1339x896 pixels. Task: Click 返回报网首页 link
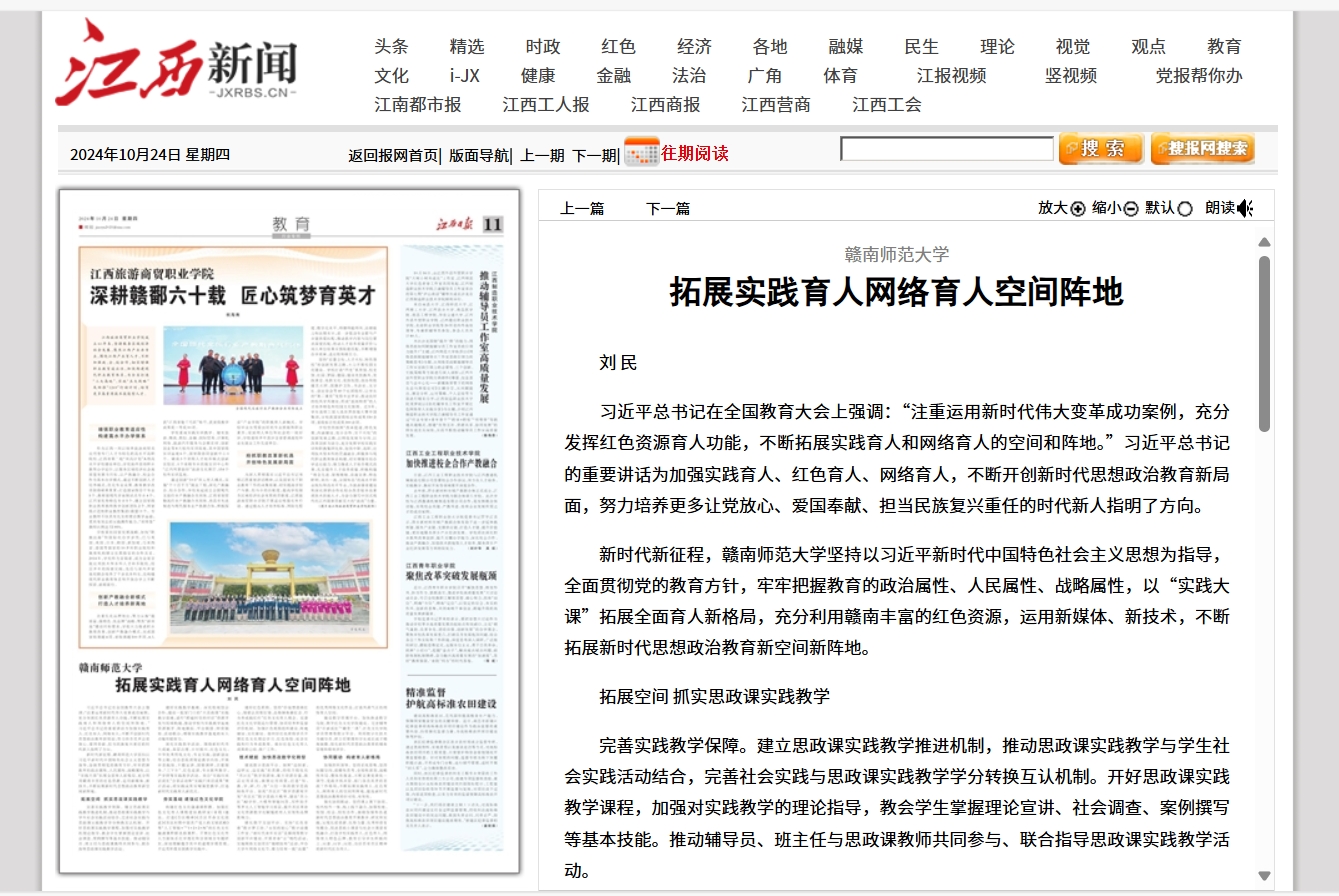[x=393, y=155]
